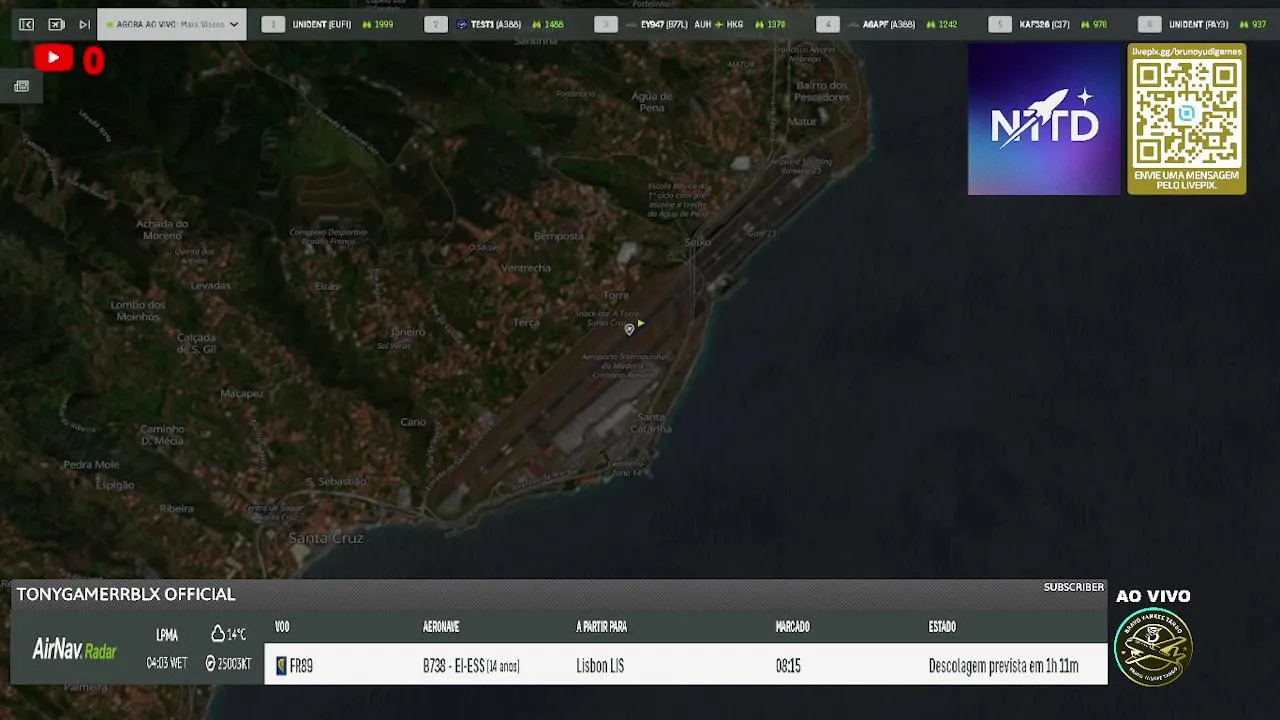Click the number 1 rank badge
This screenshot has width=1280, height=720.
[x=273, y=24]
